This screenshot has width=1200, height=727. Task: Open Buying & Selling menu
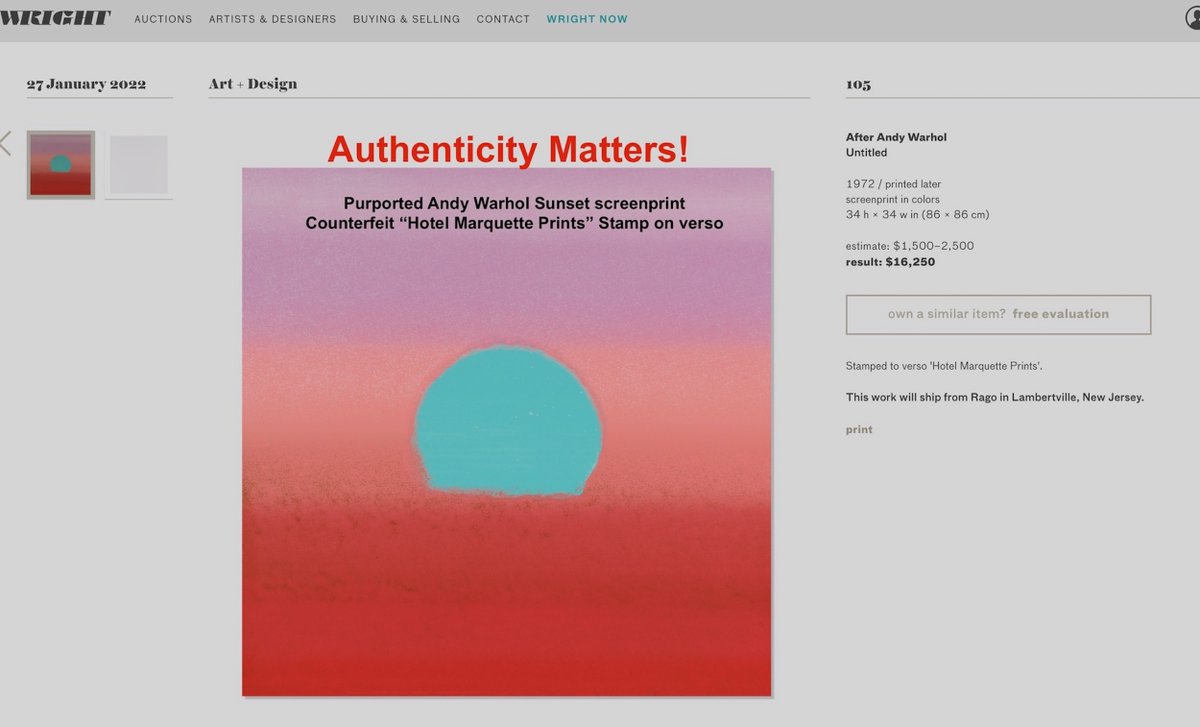(406, 19)
